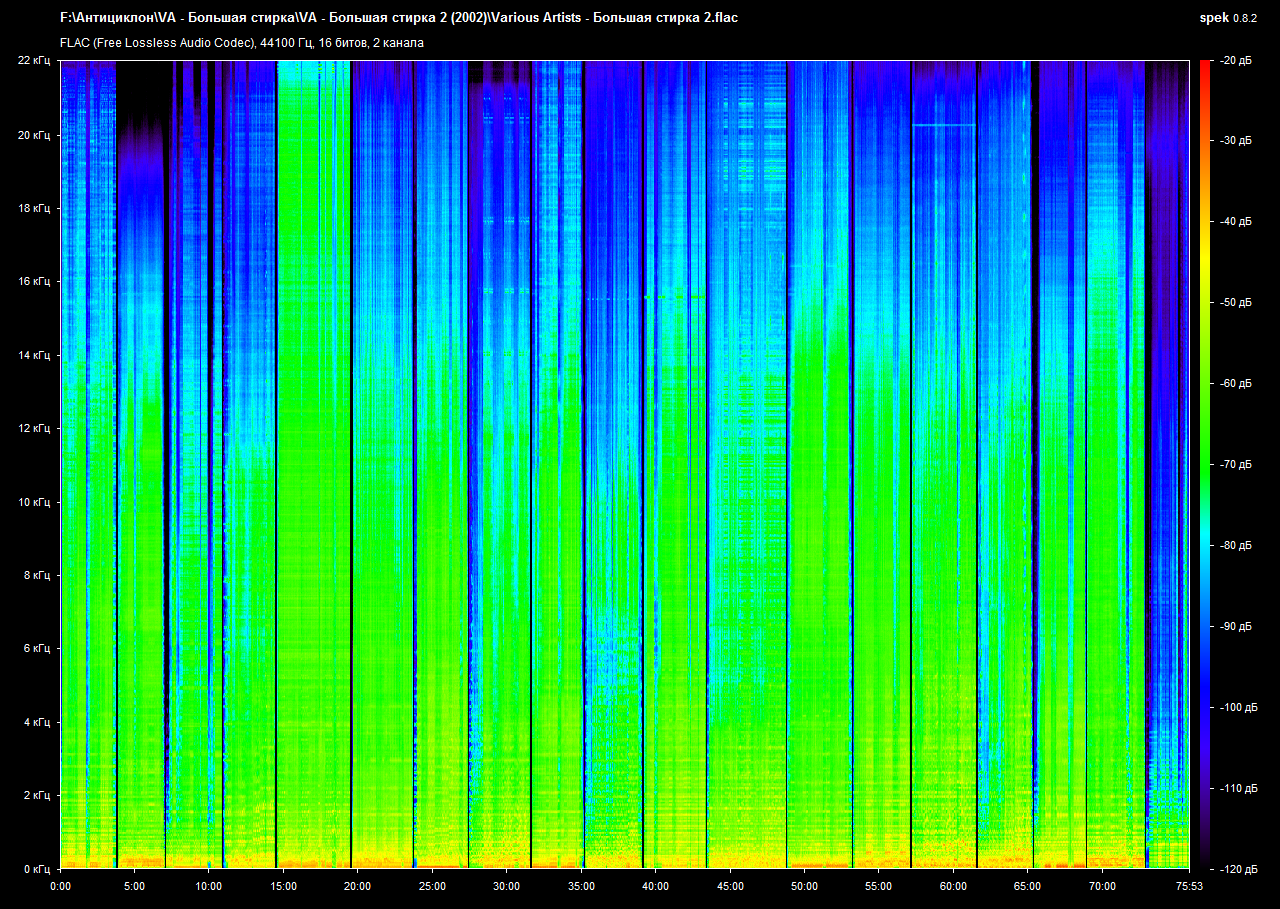Click the 75:53 end time label
Image resolution: width=1280 pixels, height=909 pixels.
click(1189, 886)
